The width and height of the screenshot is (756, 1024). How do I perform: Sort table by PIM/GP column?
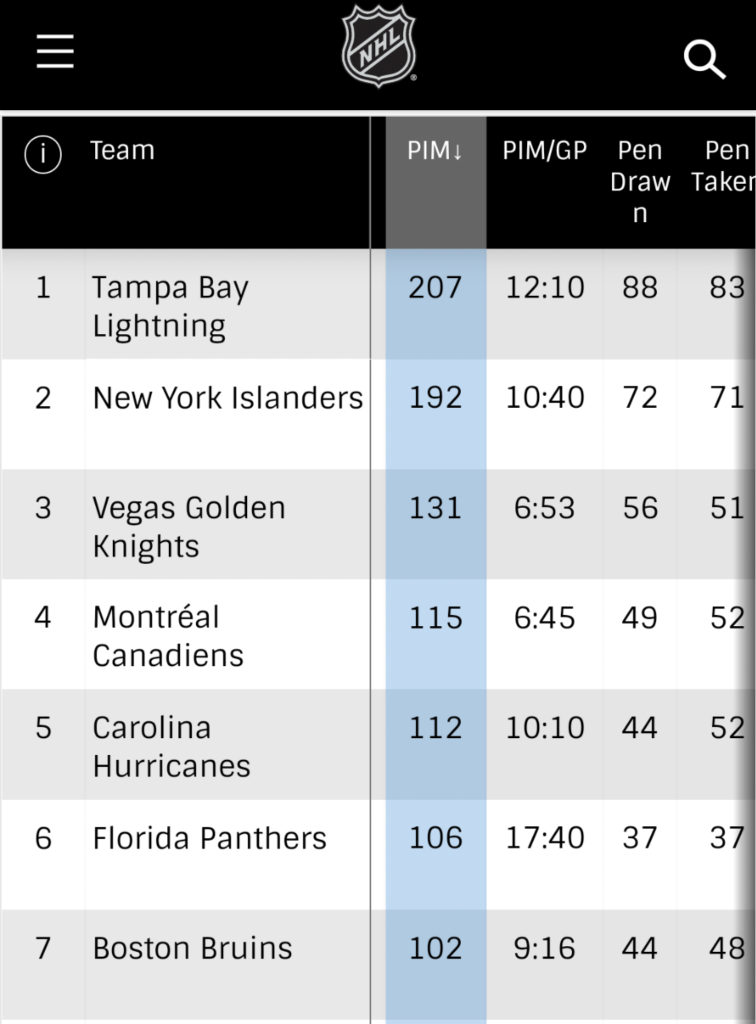[x=544, y=151]
